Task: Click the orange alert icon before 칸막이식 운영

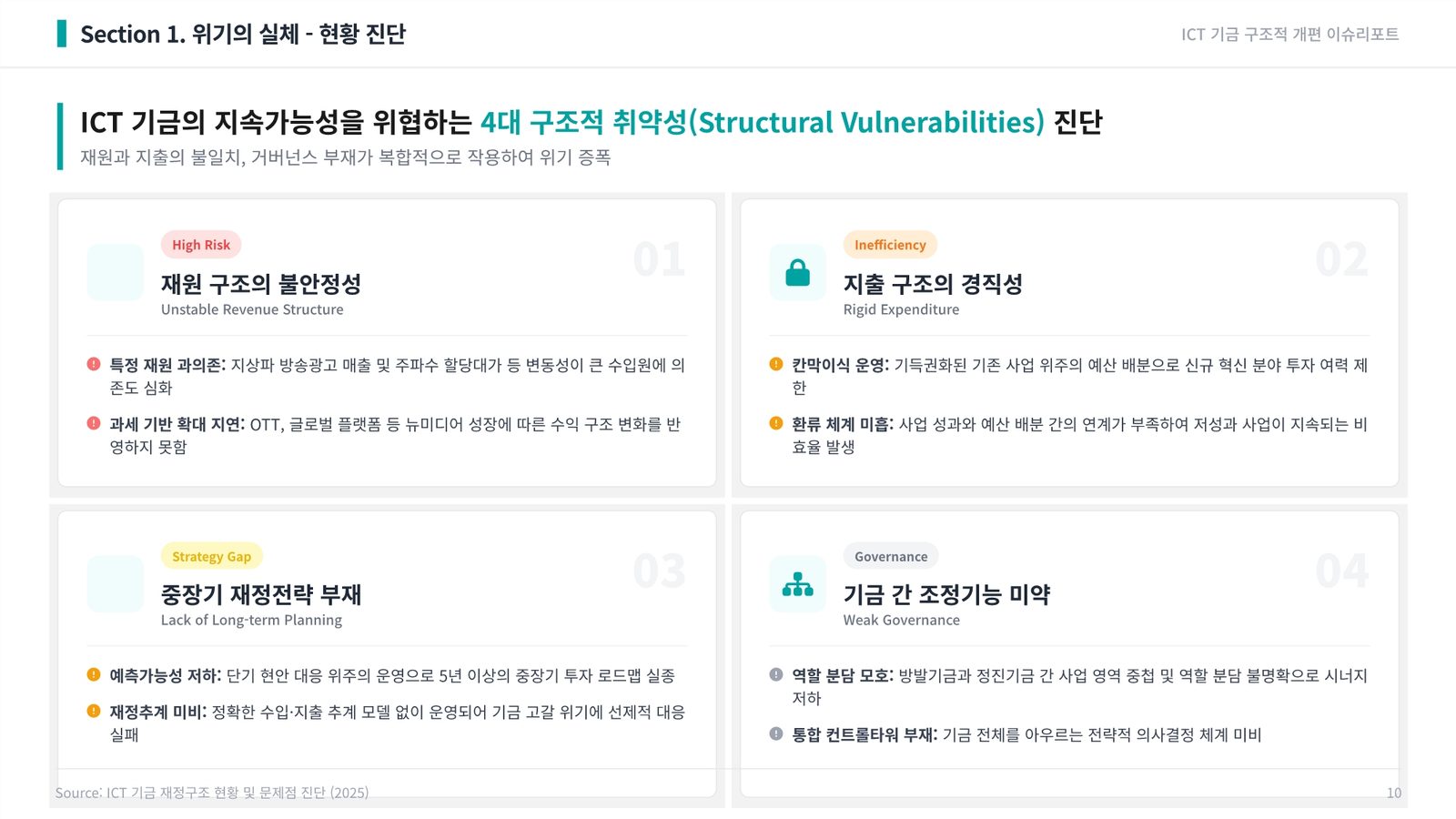Action: coord(776,364)
